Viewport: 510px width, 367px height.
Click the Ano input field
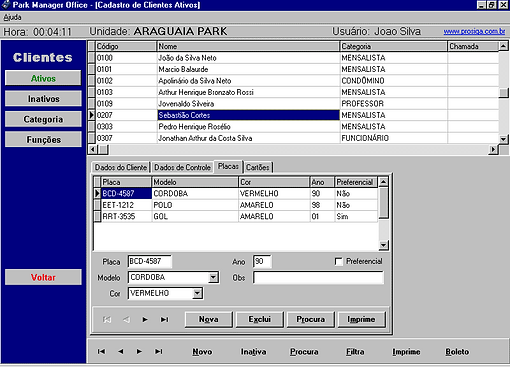point(262,261)
